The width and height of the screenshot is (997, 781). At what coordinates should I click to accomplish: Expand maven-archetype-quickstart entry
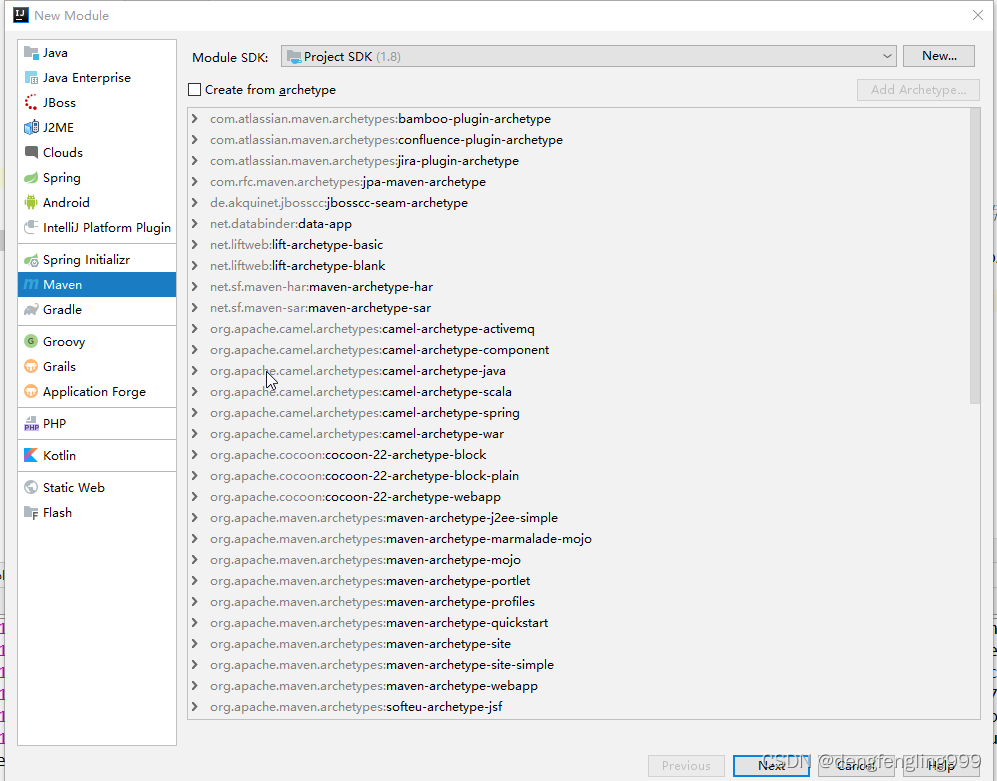(x=195, y=623)
